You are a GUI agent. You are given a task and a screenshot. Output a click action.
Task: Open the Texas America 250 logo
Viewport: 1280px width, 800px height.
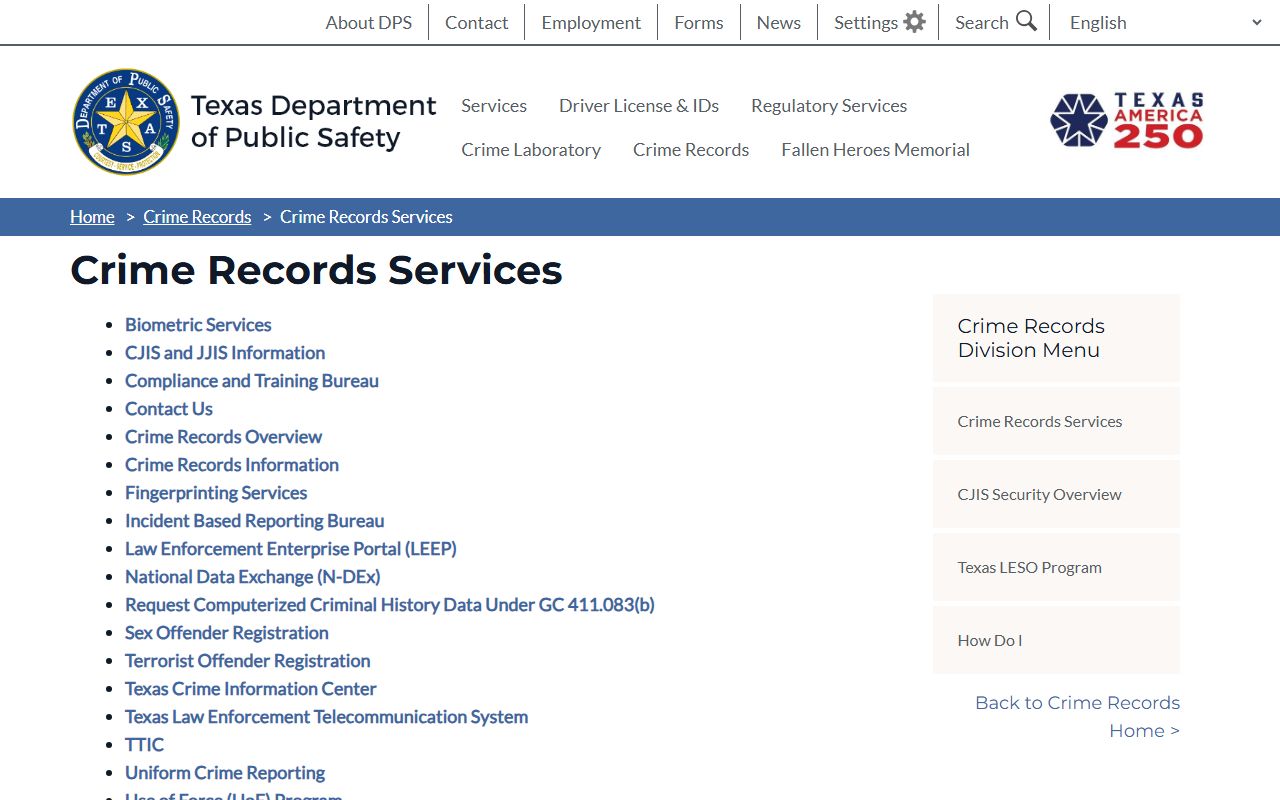point(1126,121)
